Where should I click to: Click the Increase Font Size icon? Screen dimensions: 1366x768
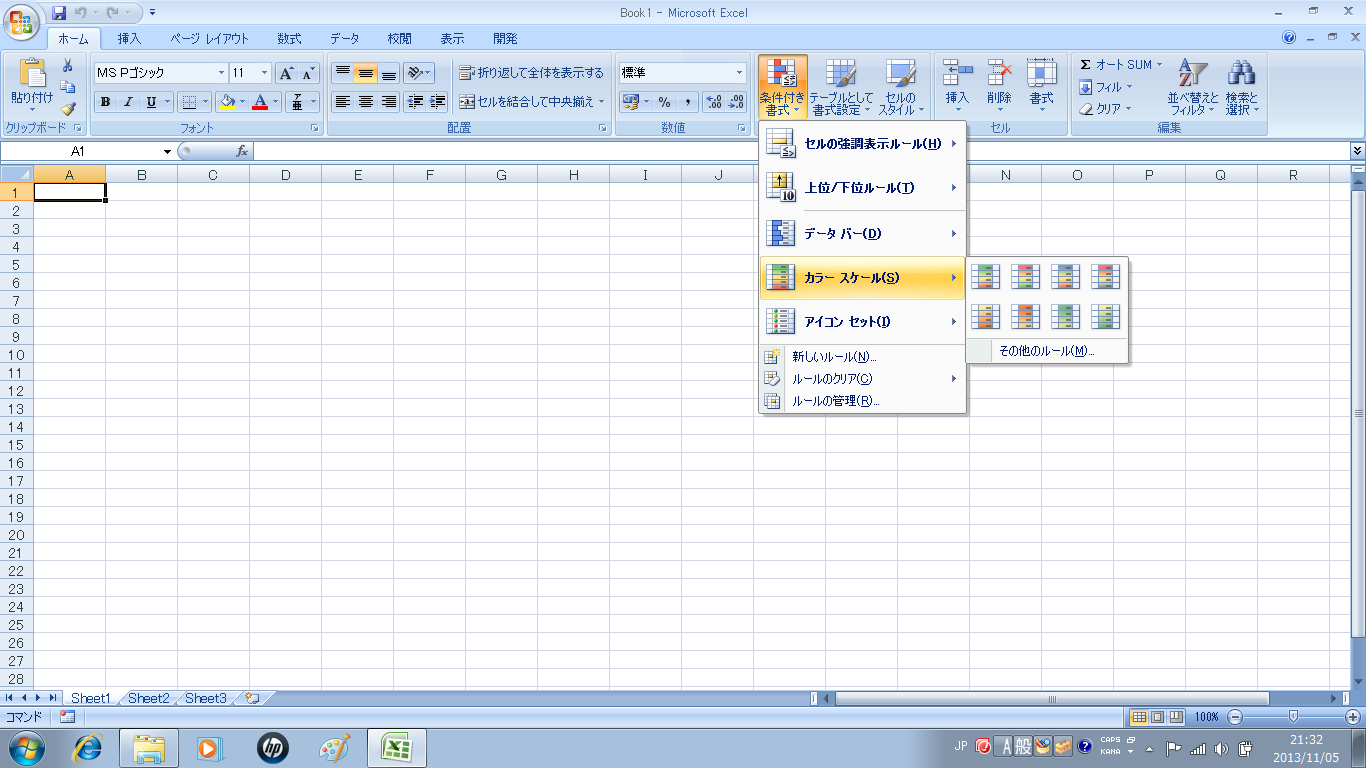[x=286, y=73]
